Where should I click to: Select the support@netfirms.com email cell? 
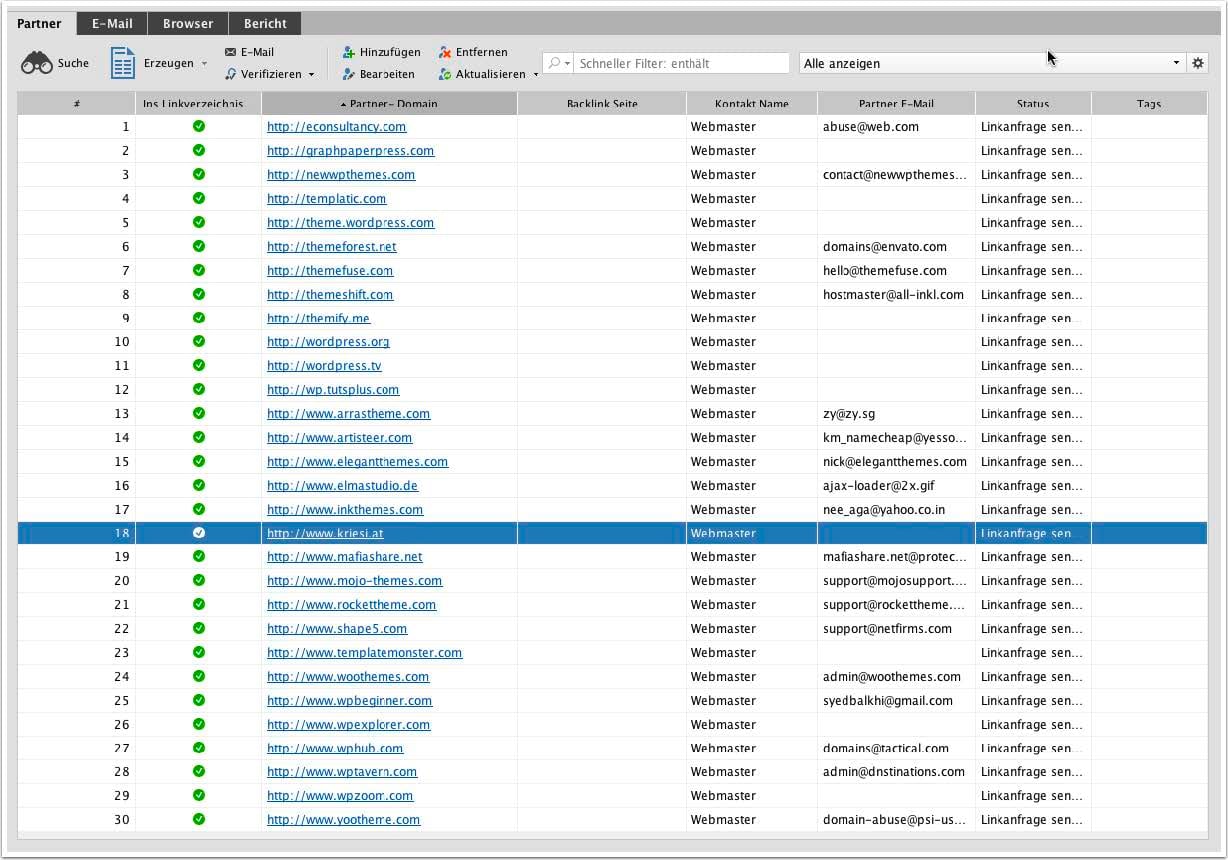896,629
